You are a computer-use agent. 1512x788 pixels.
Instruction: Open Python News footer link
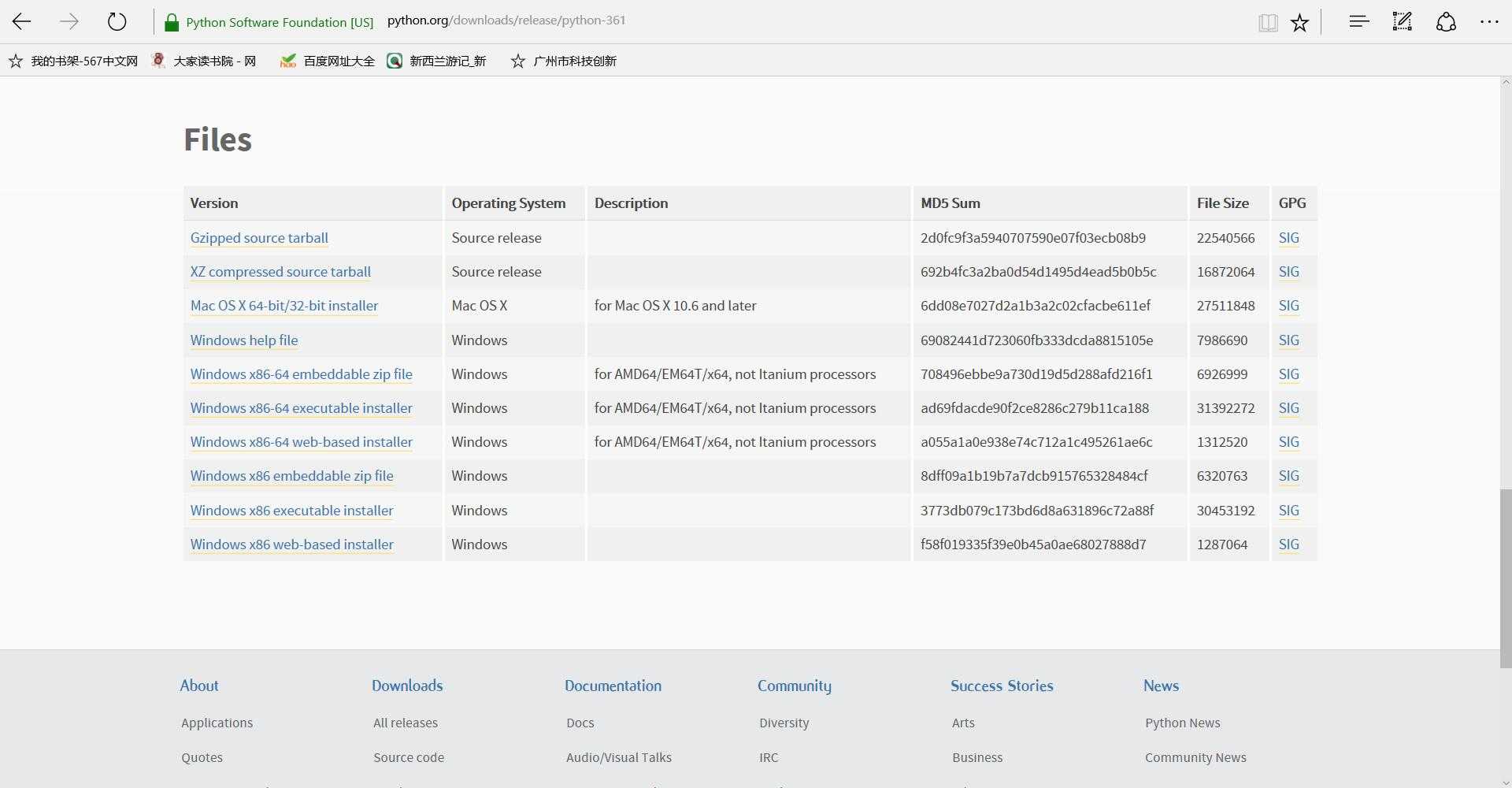[x=1183, y=723]
